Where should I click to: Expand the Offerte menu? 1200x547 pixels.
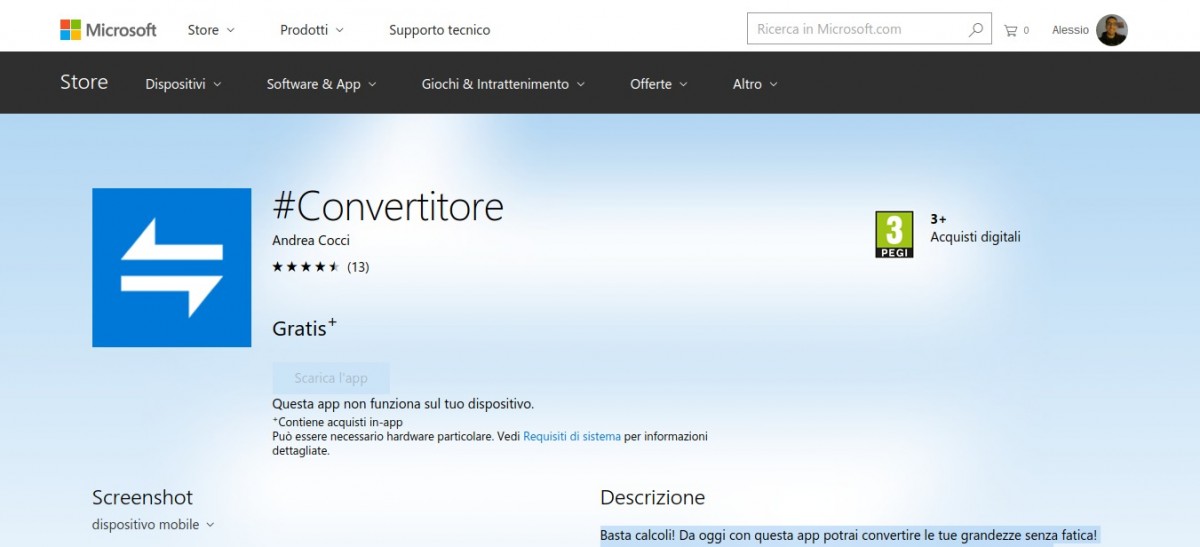point(659,84)
